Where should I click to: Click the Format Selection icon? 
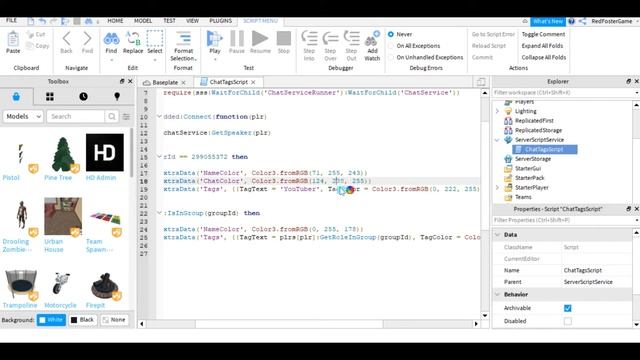coord(183,39)
